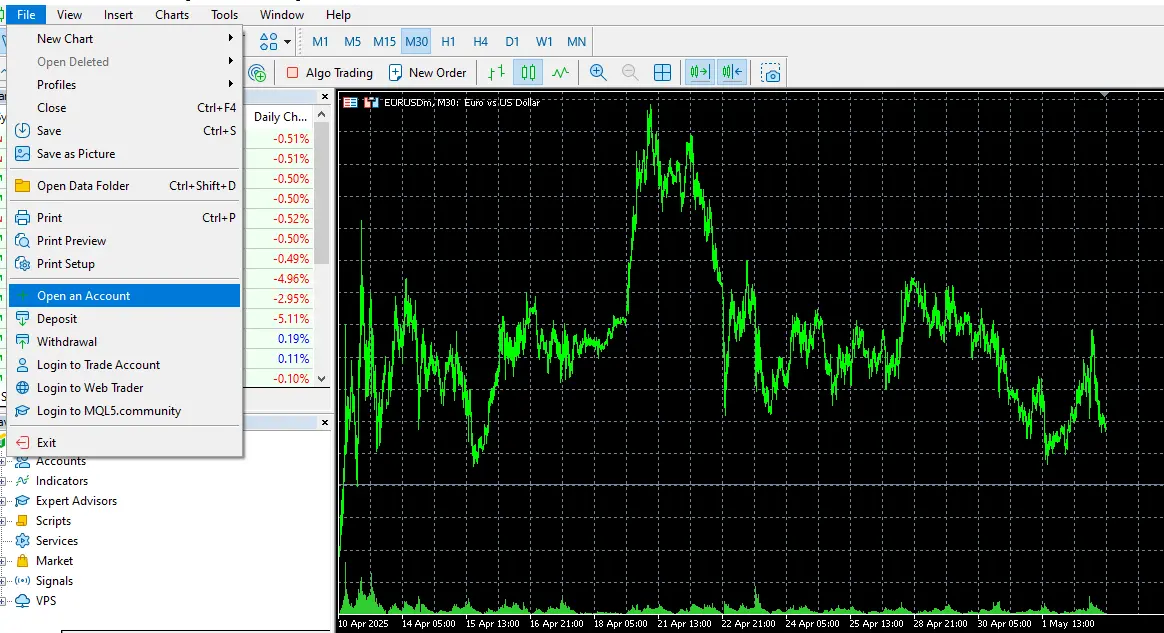
Task: Select the bar chart display icon
Action: [496, 72]
